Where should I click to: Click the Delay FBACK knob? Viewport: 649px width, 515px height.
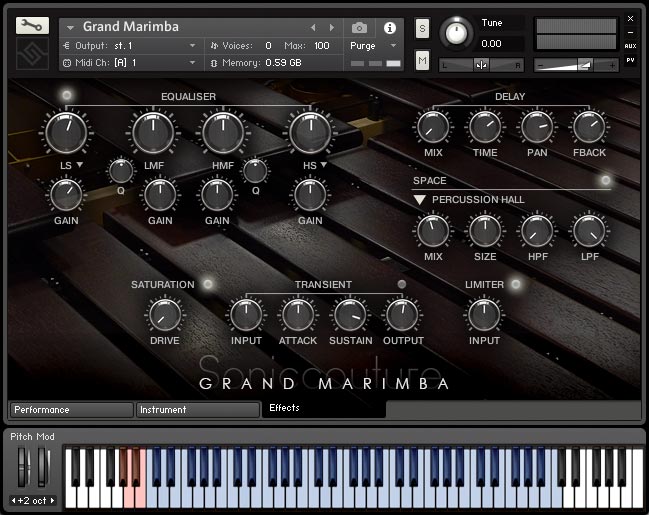[x=589, y=127]
